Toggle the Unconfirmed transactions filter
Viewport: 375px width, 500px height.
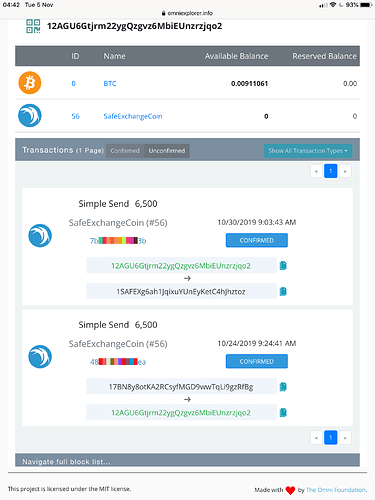tap(167, 151)
